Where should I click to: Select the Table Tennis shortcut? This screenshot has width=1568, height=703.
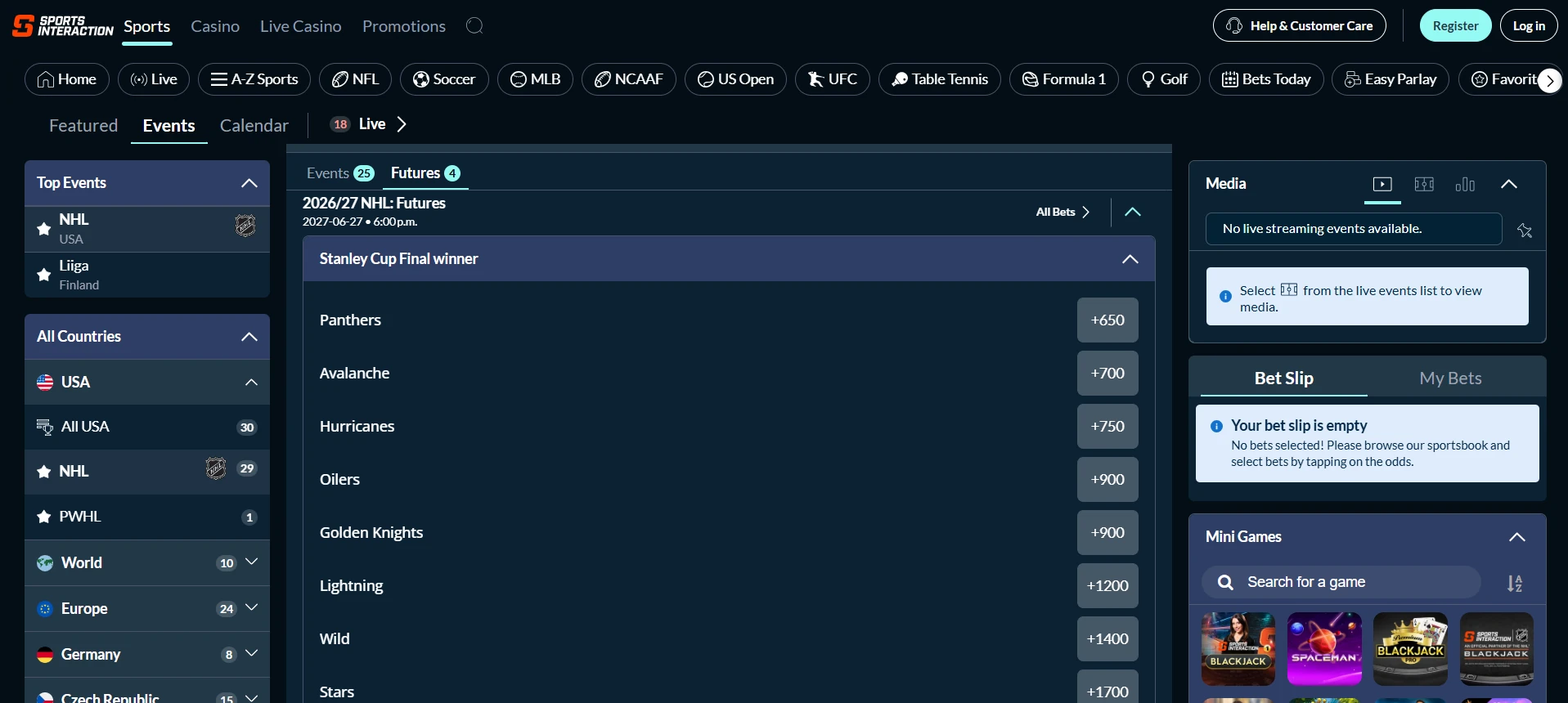[x=940, y=79]
